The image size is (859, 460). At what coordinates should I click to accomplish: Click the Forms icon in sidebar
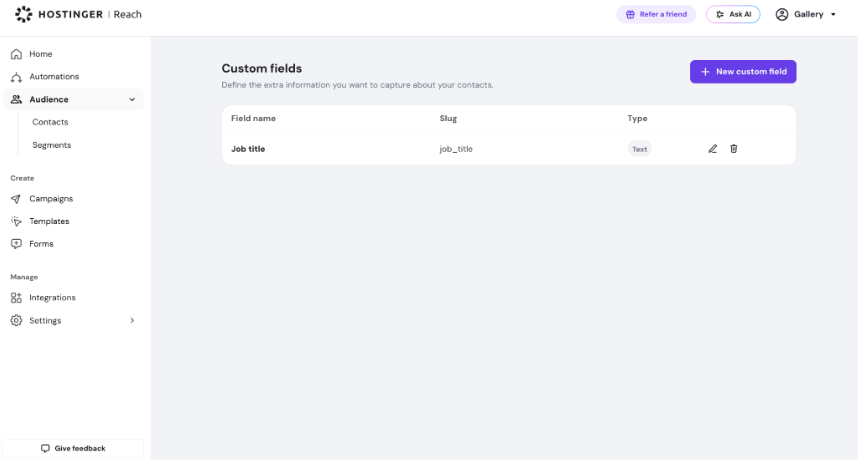[x=16, y=244]
